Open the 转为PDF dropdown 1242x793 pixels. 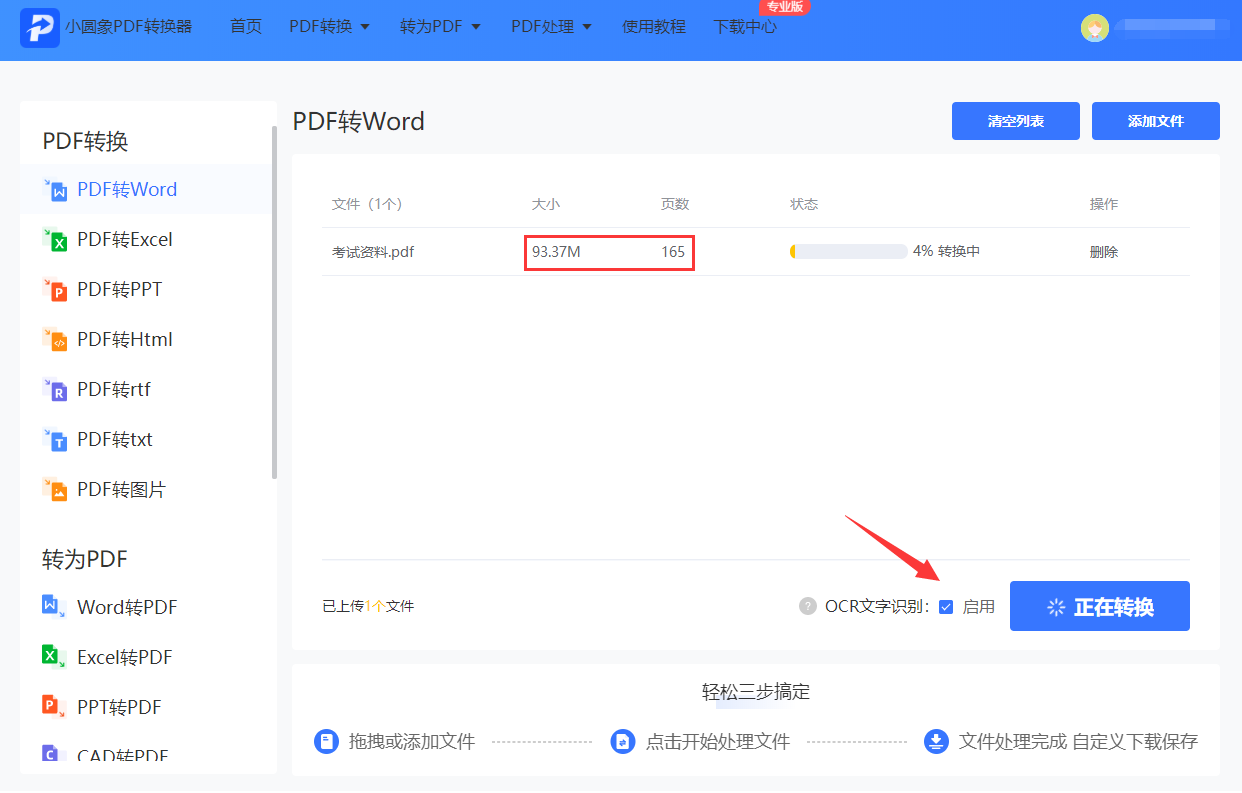440,27
